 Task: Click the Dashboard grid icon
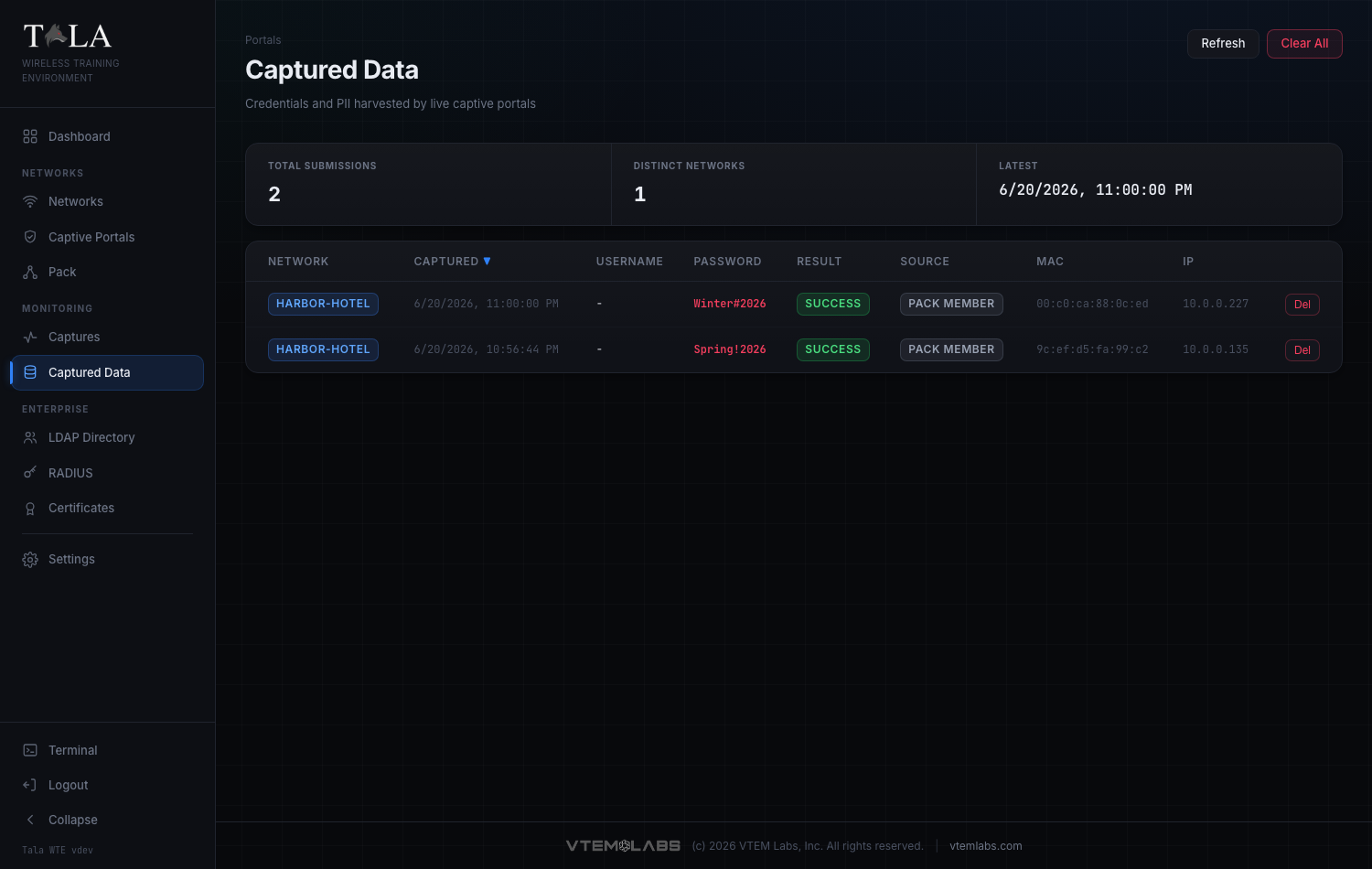[30, 136]
